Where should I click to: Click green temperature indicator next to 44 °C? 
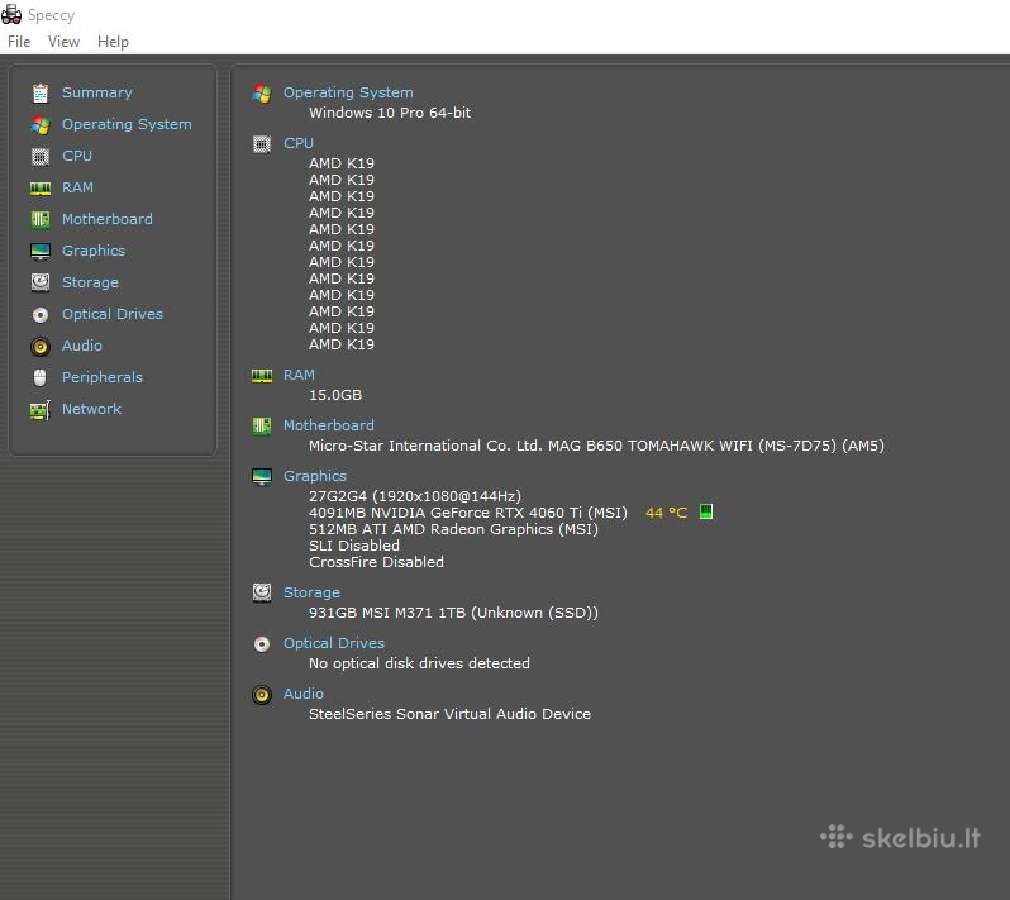[706, 512]
